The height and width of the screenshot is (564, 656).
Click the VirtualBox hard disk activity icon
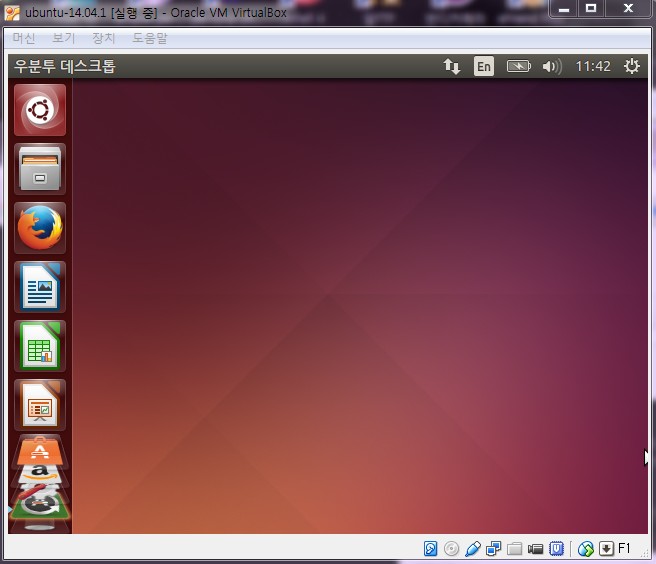pos(431,549)
